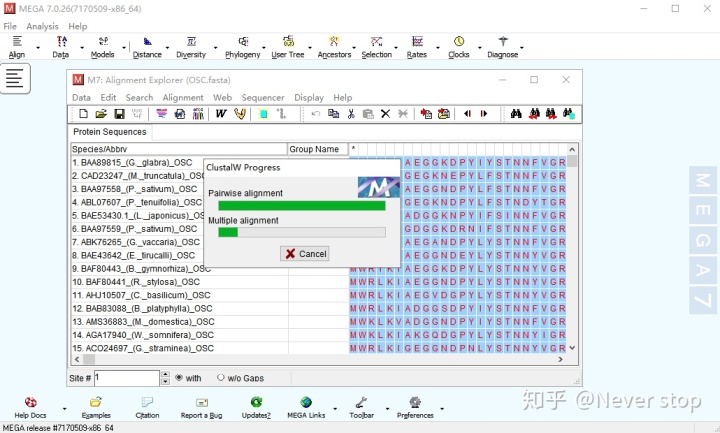Open the Clocks tool

(x=459, y=47)
